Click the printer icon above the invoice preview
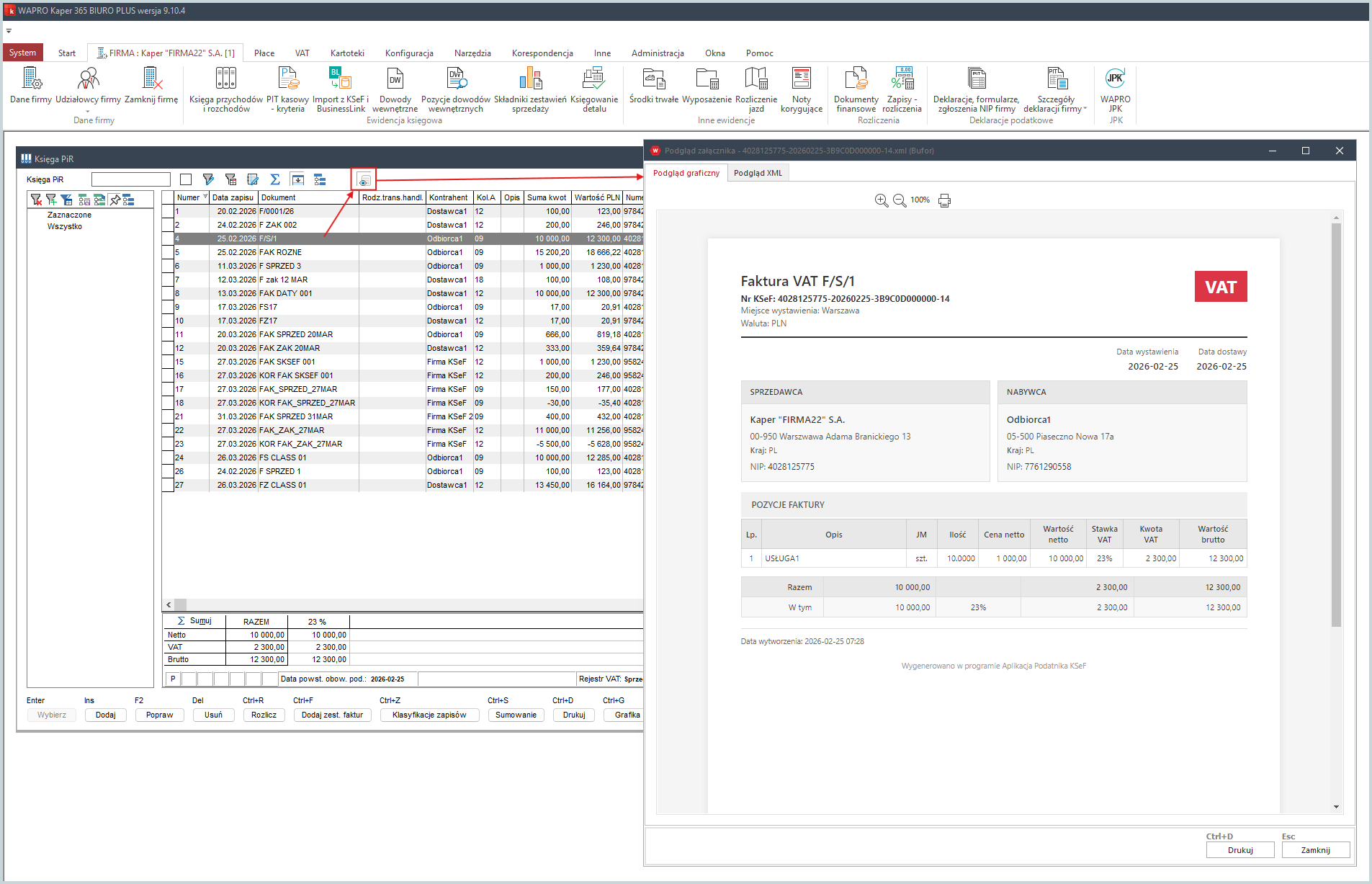The image size is (1372, 884). pos(944,200)
